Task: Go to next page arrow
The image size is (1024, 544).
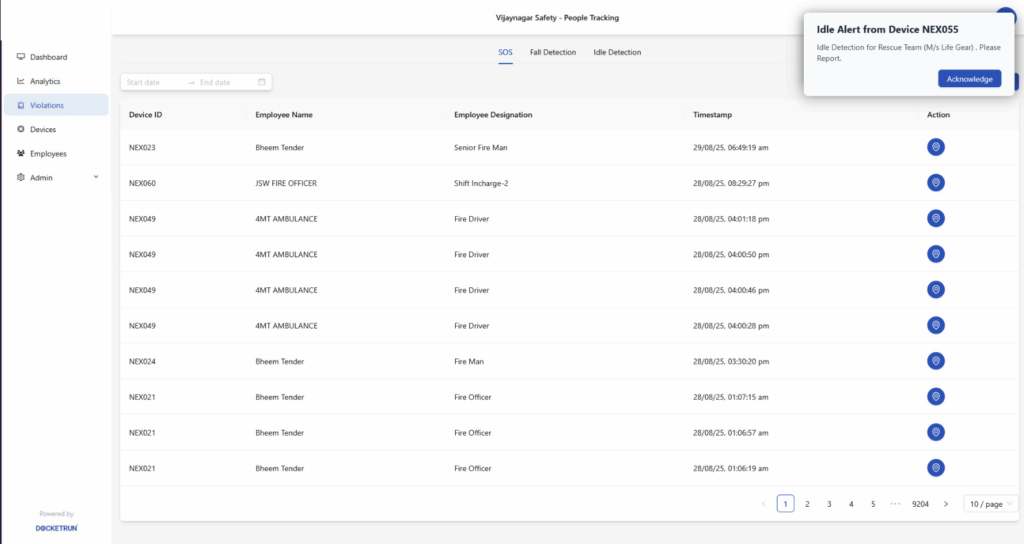Action: click(946, 504)
